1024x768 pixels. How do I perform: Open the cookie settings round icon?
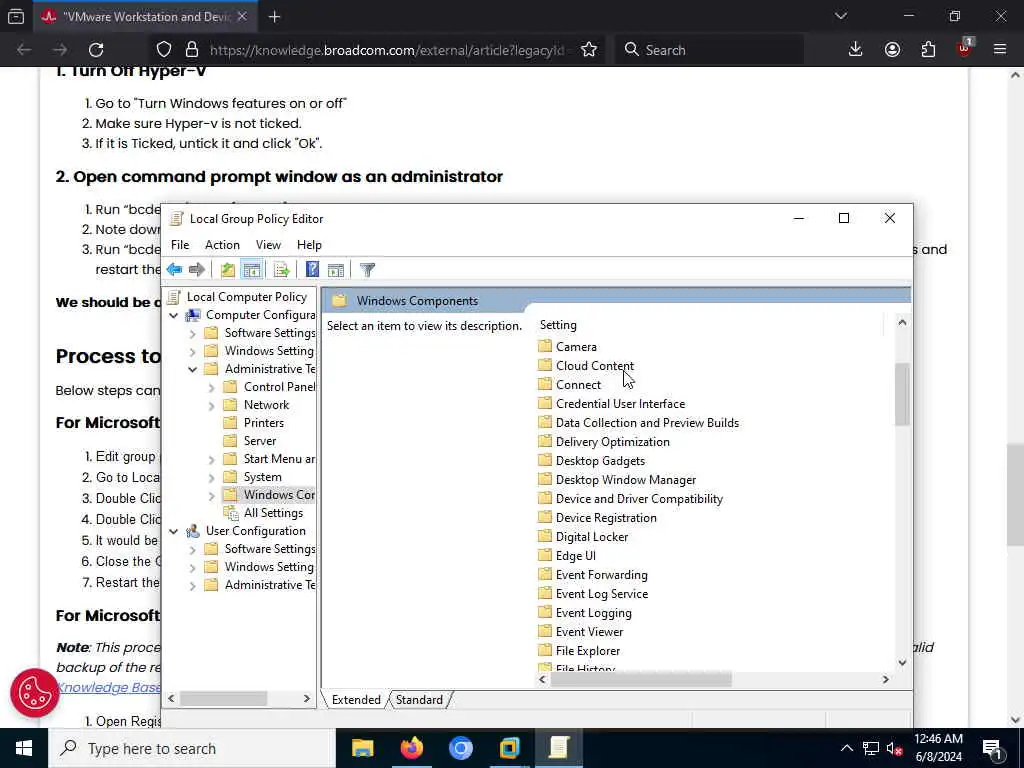point(35,693)
